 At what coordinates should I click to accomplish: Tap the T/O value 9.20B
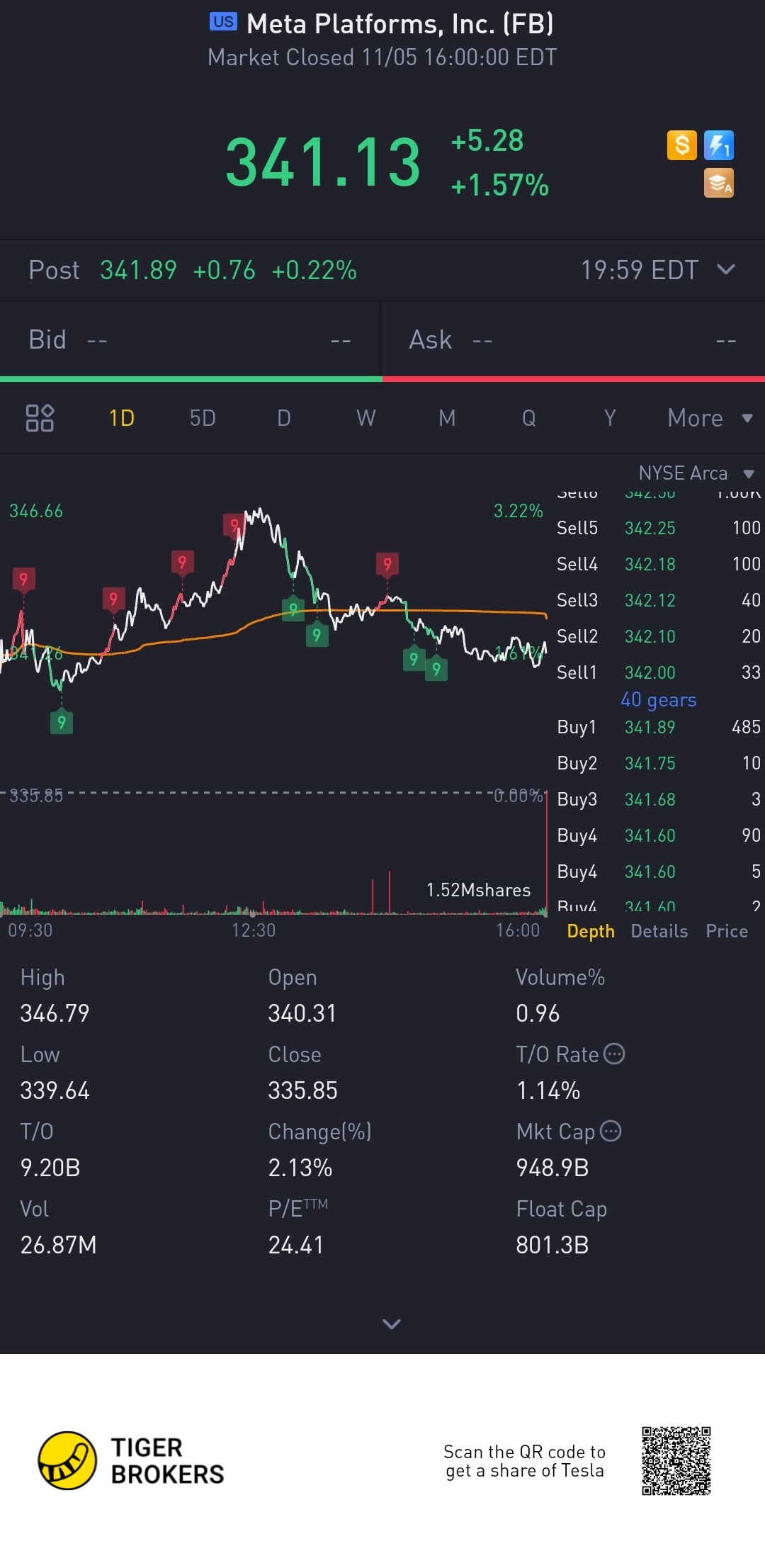[x=50, y=1168]
